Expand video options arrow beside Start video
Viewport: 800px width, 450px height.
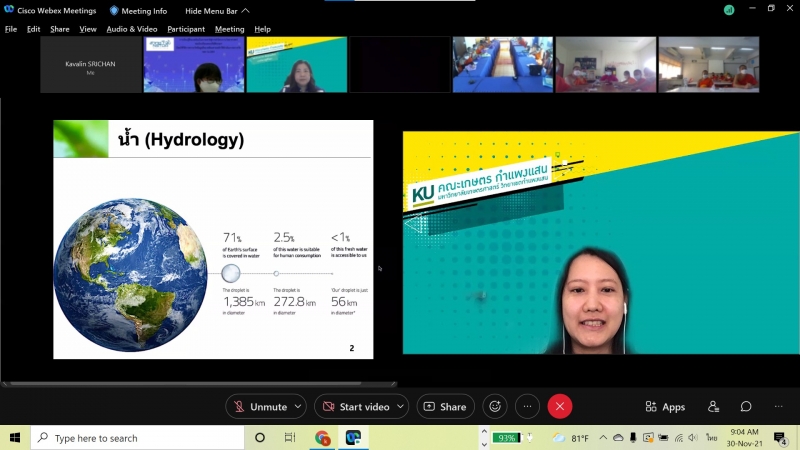point(401,406)
